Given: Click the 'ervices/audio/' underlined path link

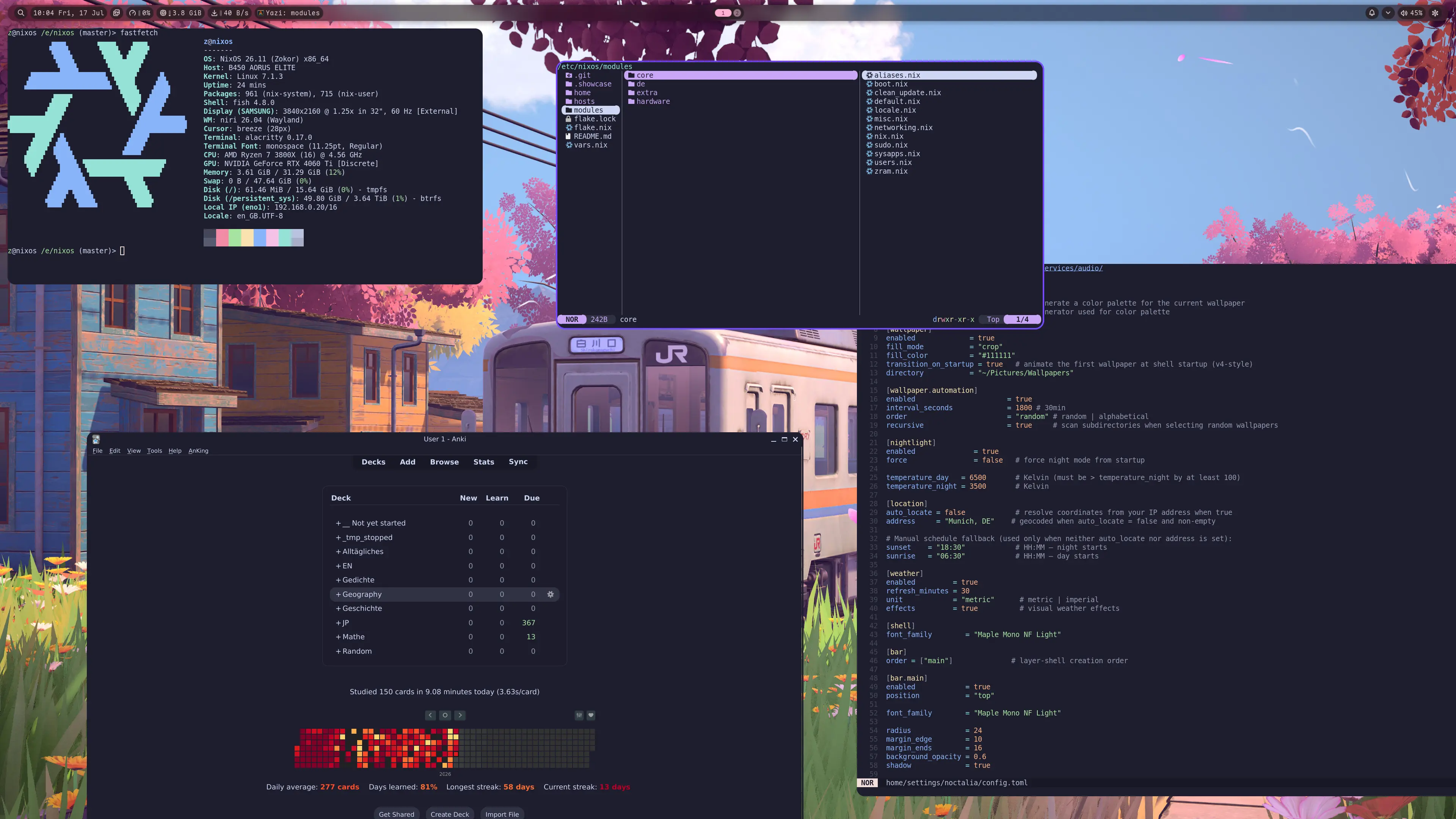Looking at the screenshot, I should coord(1073,268).
